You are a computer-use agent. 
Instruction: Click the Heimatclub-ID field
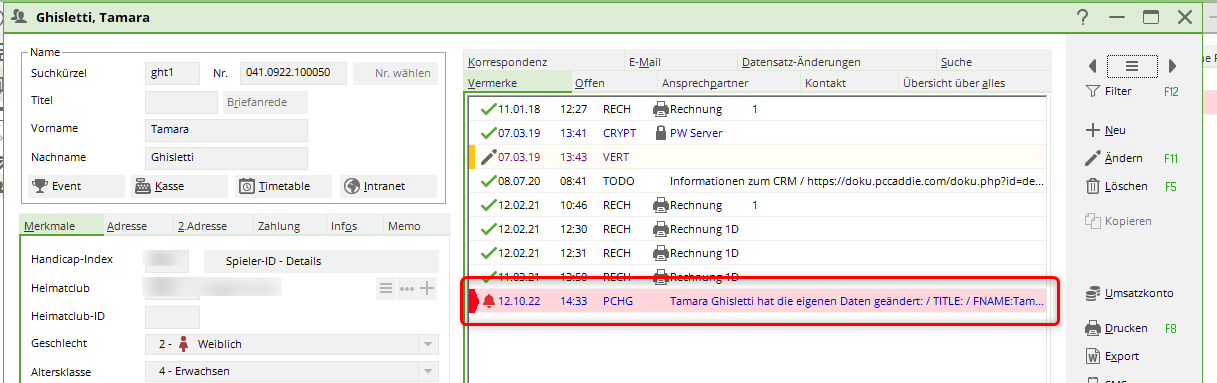pos(172,317)
